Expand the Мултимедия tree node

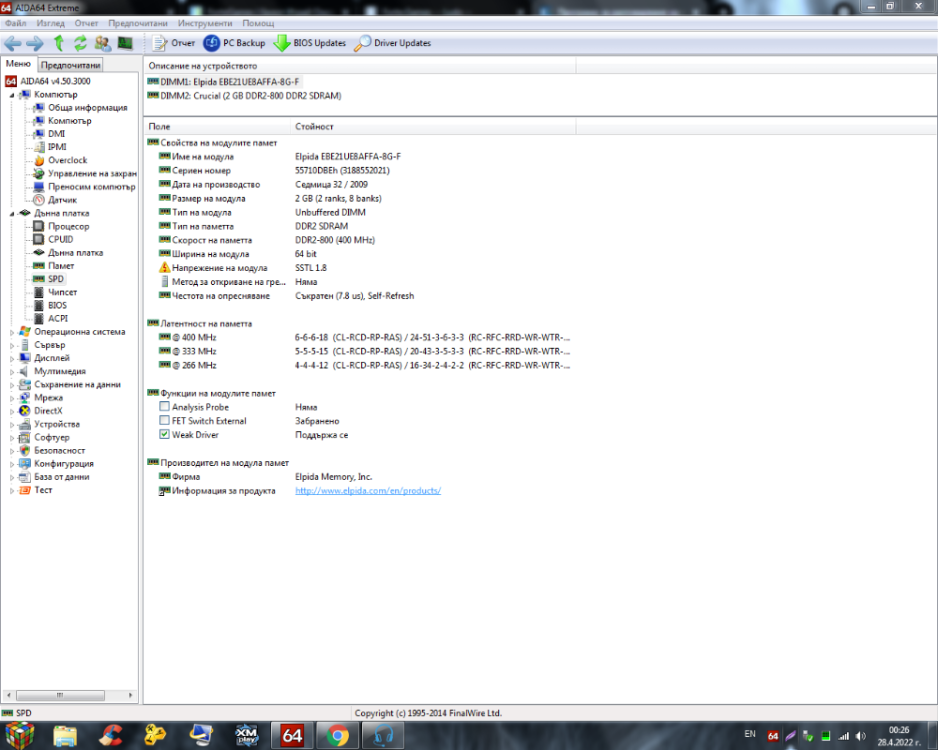[x=11, y=371]
